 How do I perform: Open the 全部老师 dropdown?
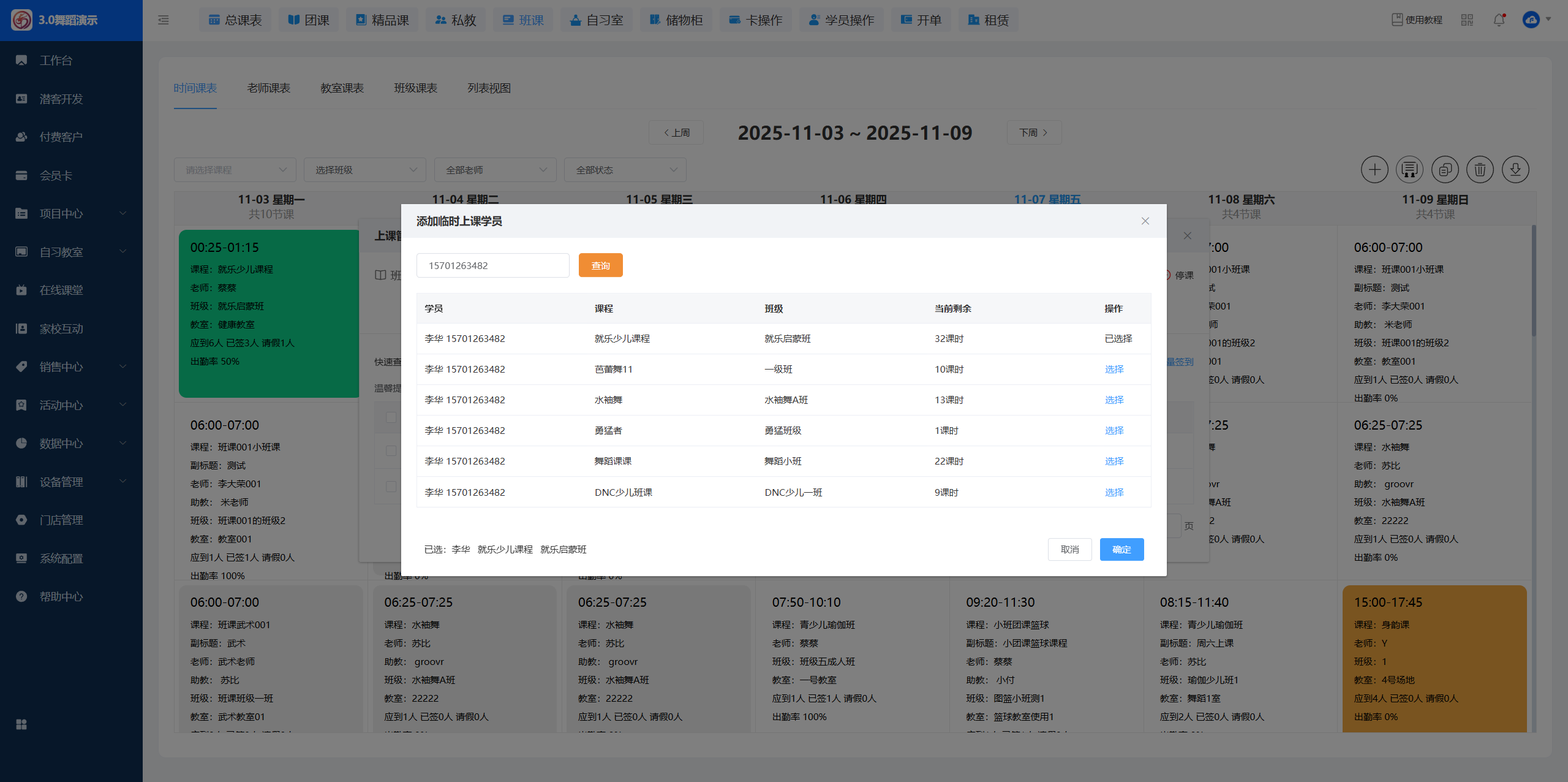(495, 170)
